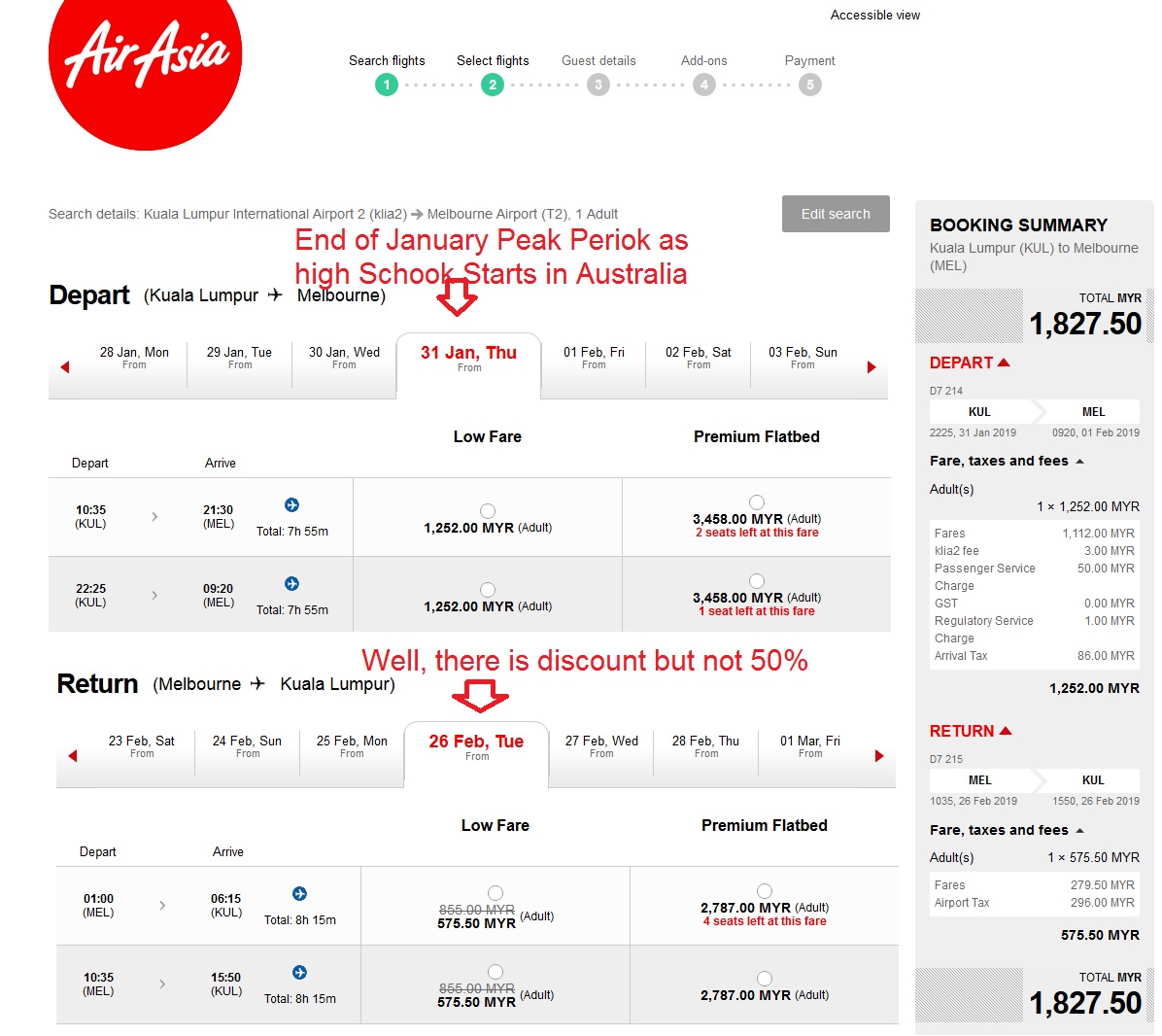Select Premium Flatbed for 22:25 KUL flight
1162x1036 pixels.
click(x=757, y=581)
